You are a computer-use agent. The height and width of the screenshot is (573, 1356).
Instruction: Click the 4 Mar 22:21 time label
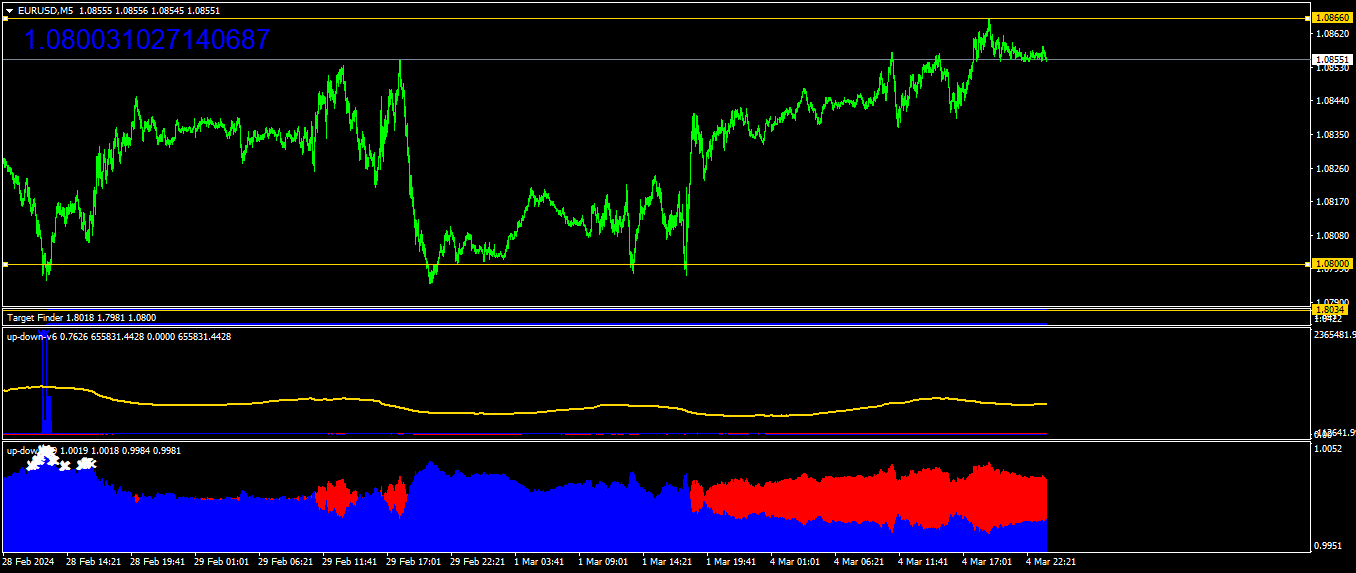1052,563
